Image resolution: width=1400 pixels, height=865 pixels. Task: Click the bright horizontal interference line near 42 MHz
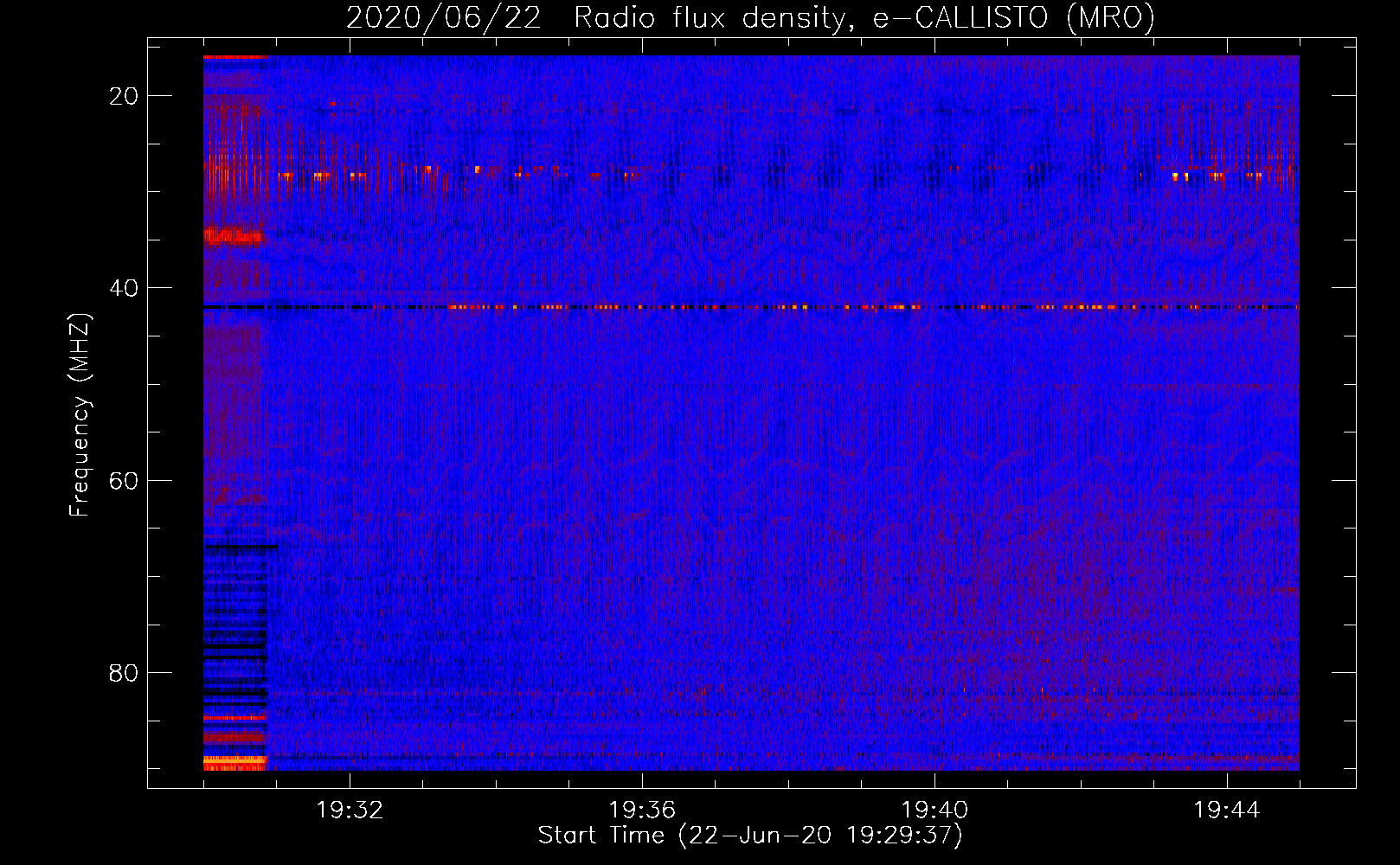(751, 307)
